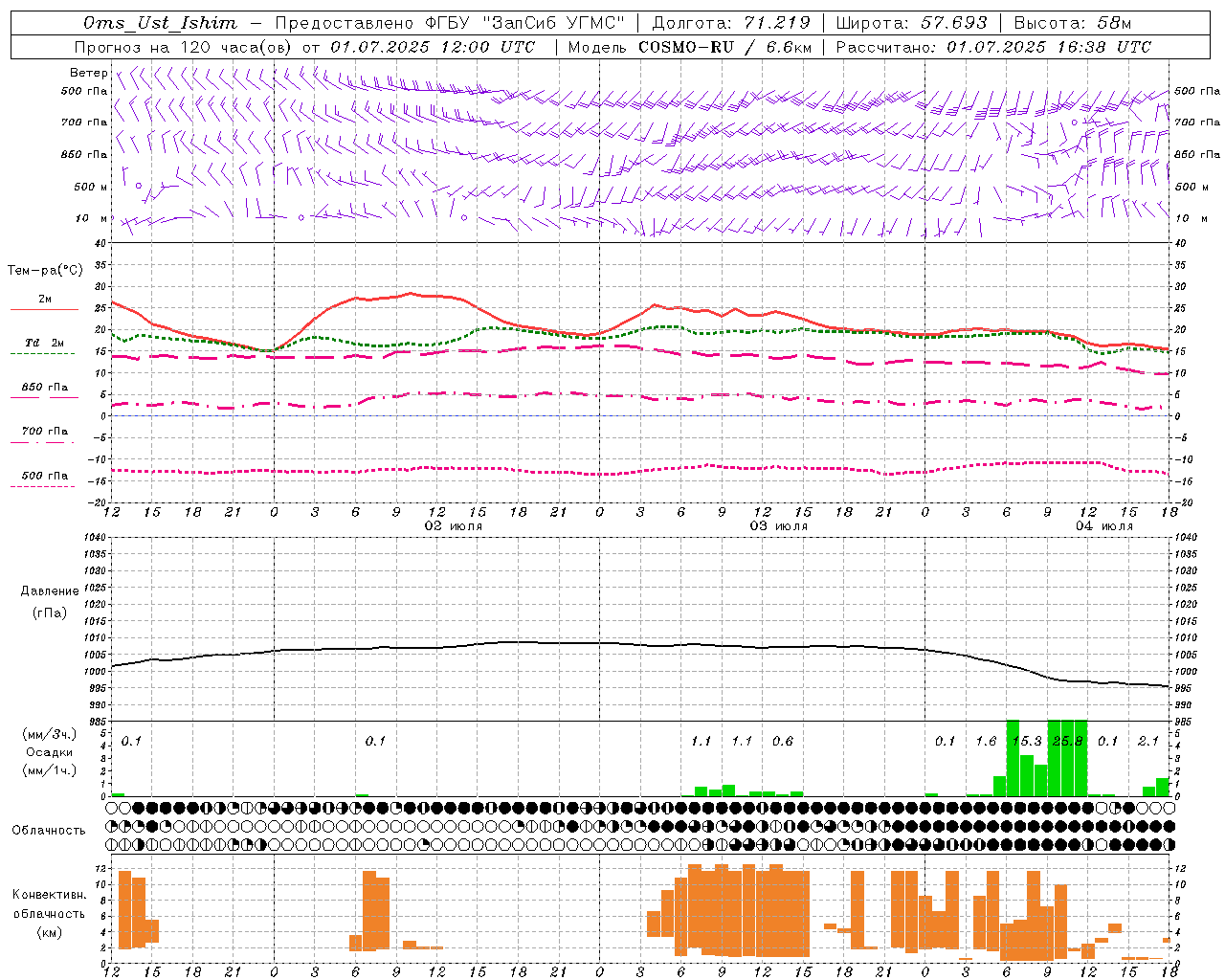Select the Td 2м dew point legend entry
The image size is (1225, 980).
45,343
